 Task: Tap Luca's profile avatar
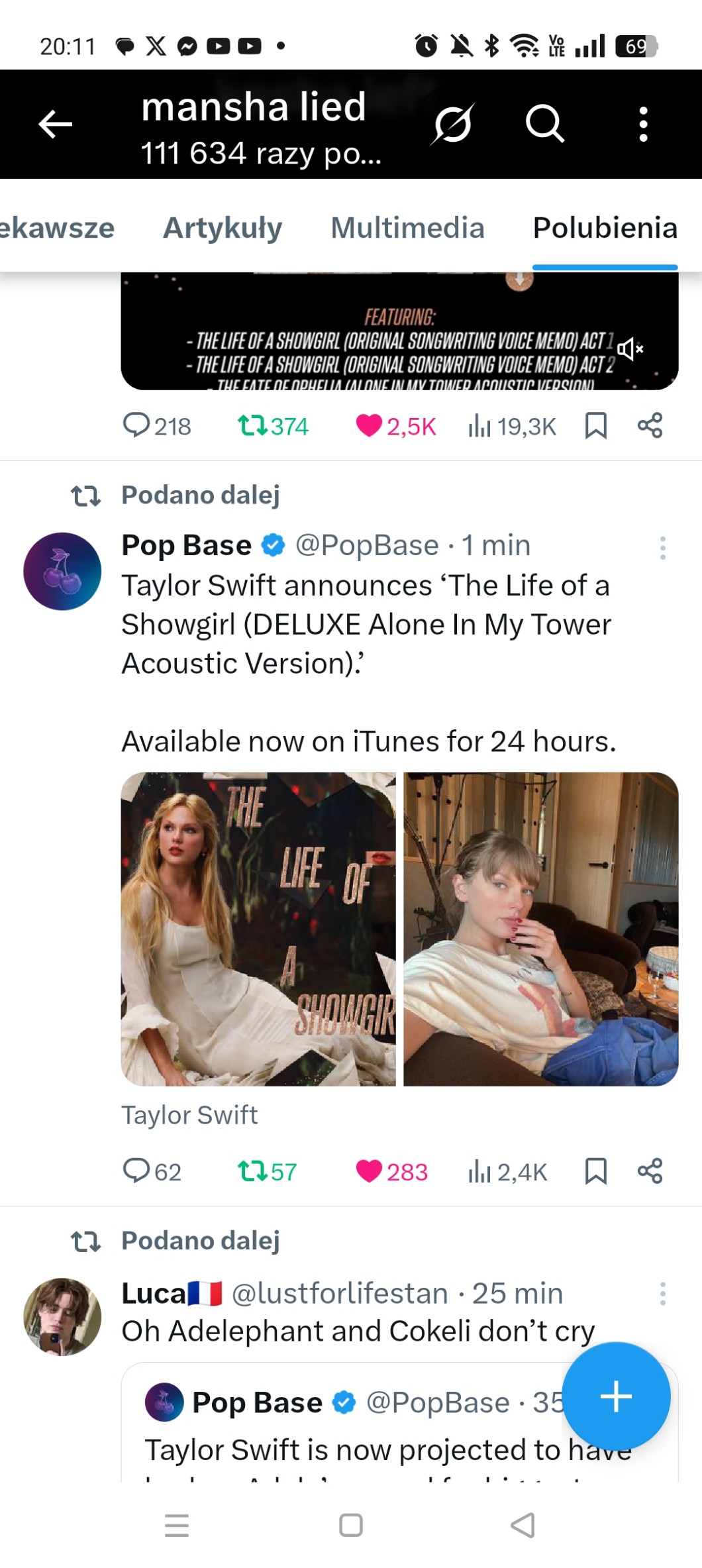[62, 1316]
